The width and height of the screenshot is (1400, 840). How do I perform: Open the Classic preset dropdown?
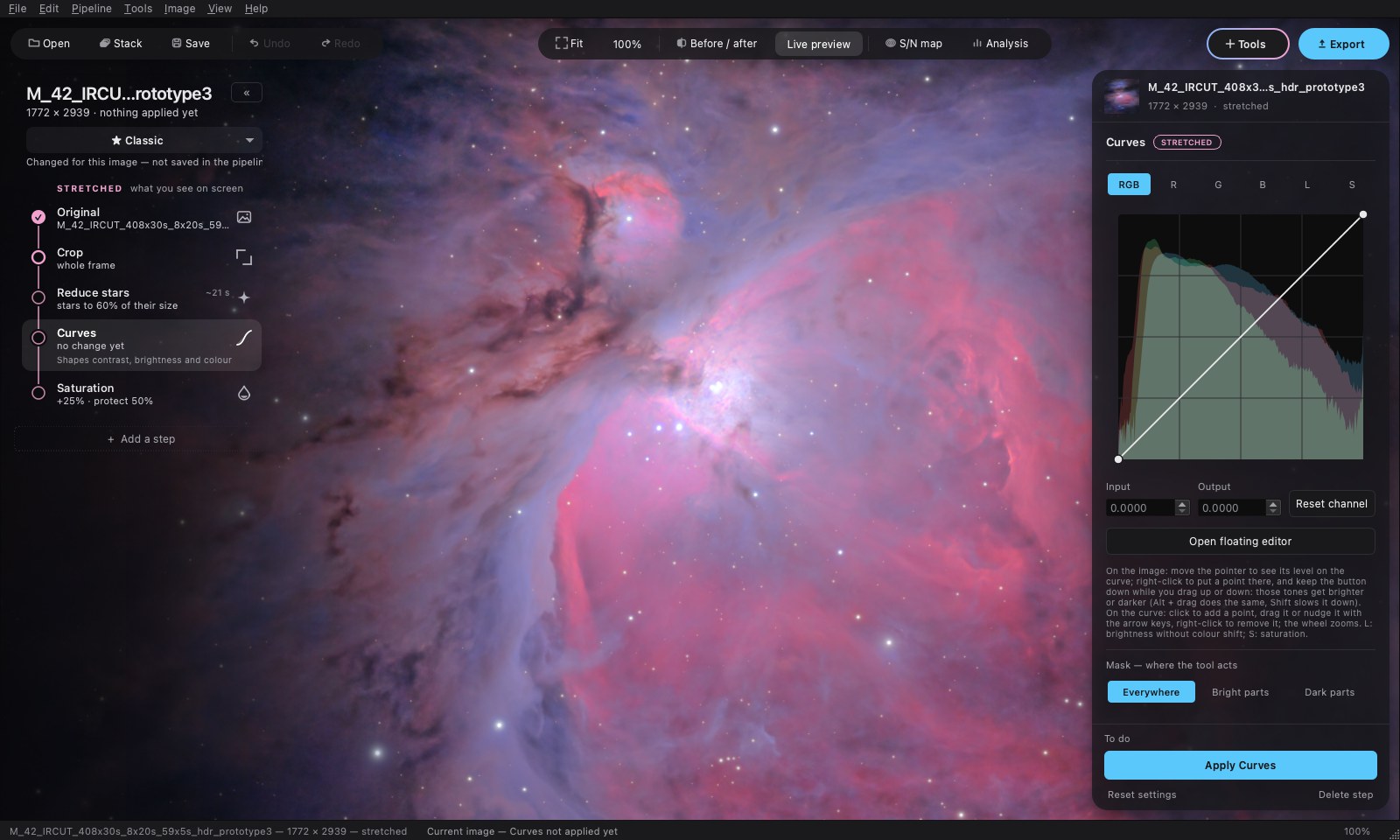point(144,140)
